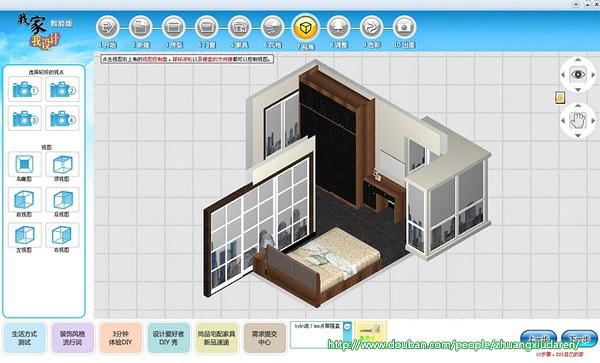Screen dimensions: 600x363
Task: Click the eye icon in view rotation control
Action: click(x=578, y=74)
